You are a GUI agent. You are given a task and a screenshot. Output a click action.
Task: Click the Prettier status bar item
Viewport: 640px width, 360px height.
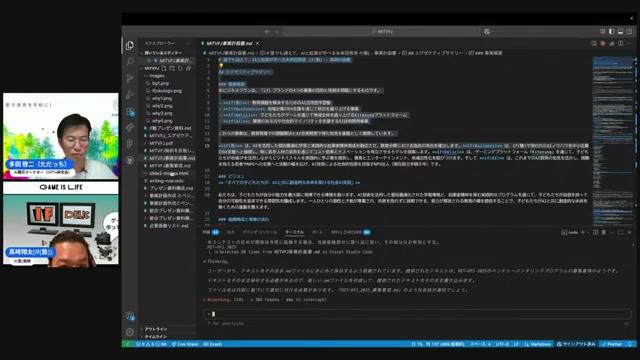(x=612, y=344)
